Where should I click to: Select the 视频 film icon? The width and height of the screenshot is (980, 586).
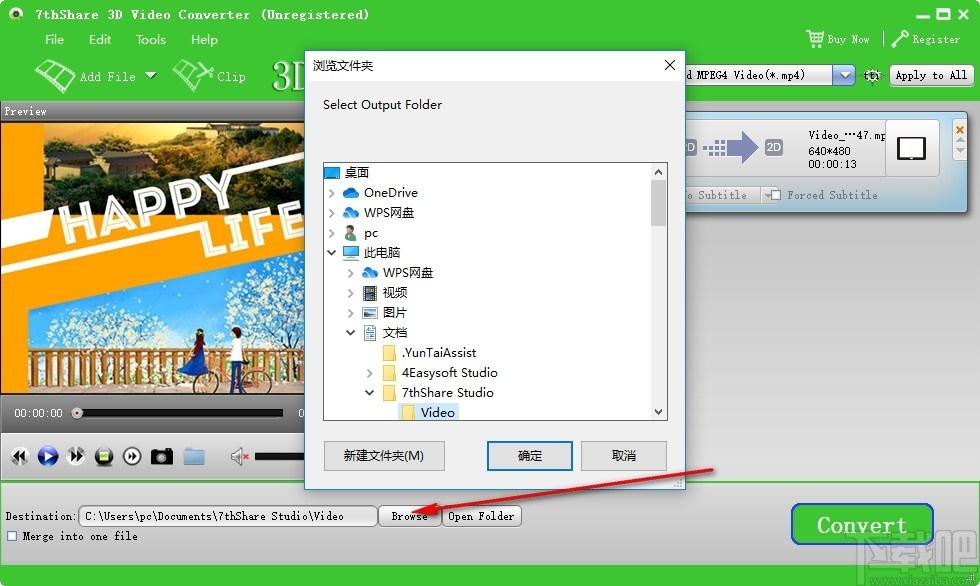[x=370, y=292]
